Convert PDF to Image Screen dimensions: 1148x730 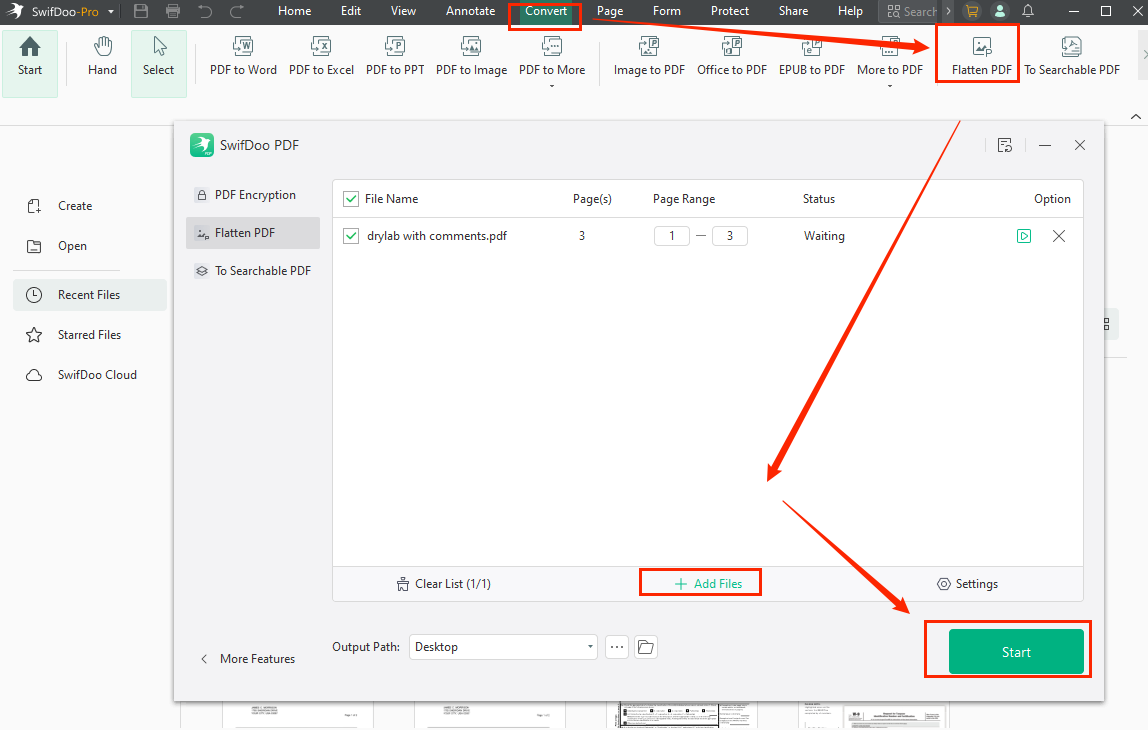(472, 57)
